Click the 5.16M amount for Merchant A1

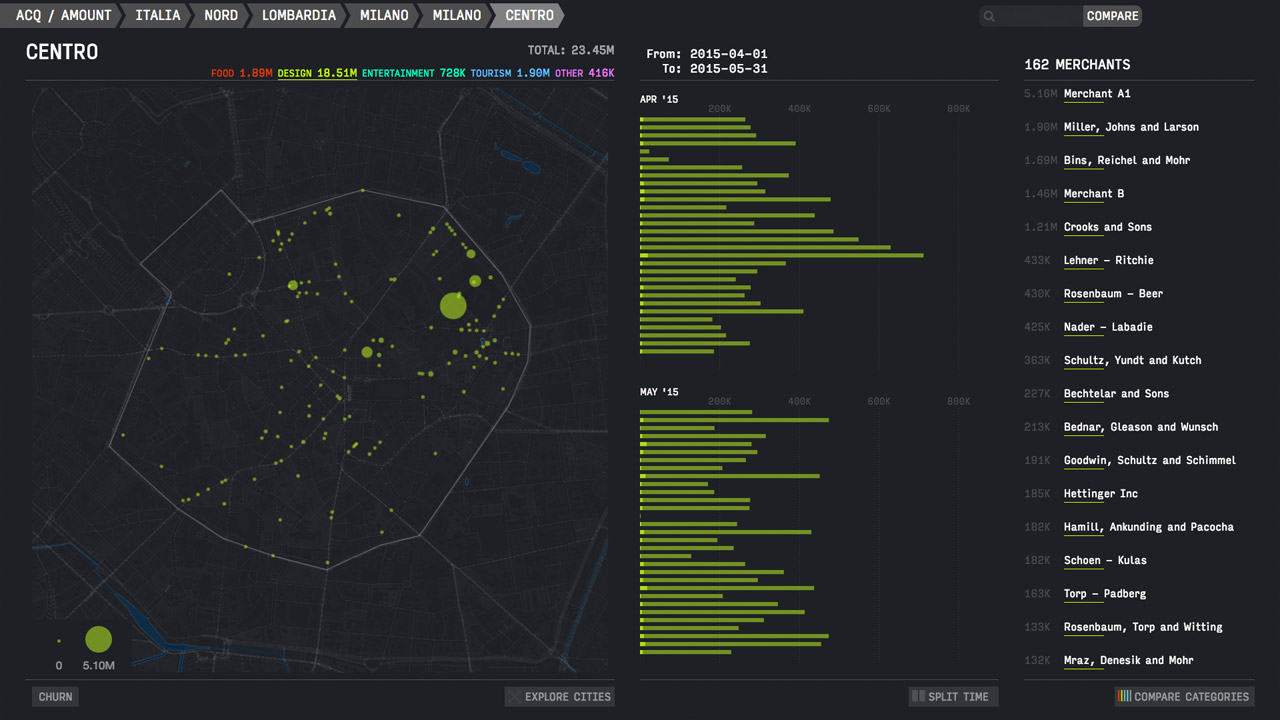[1040, 94]
